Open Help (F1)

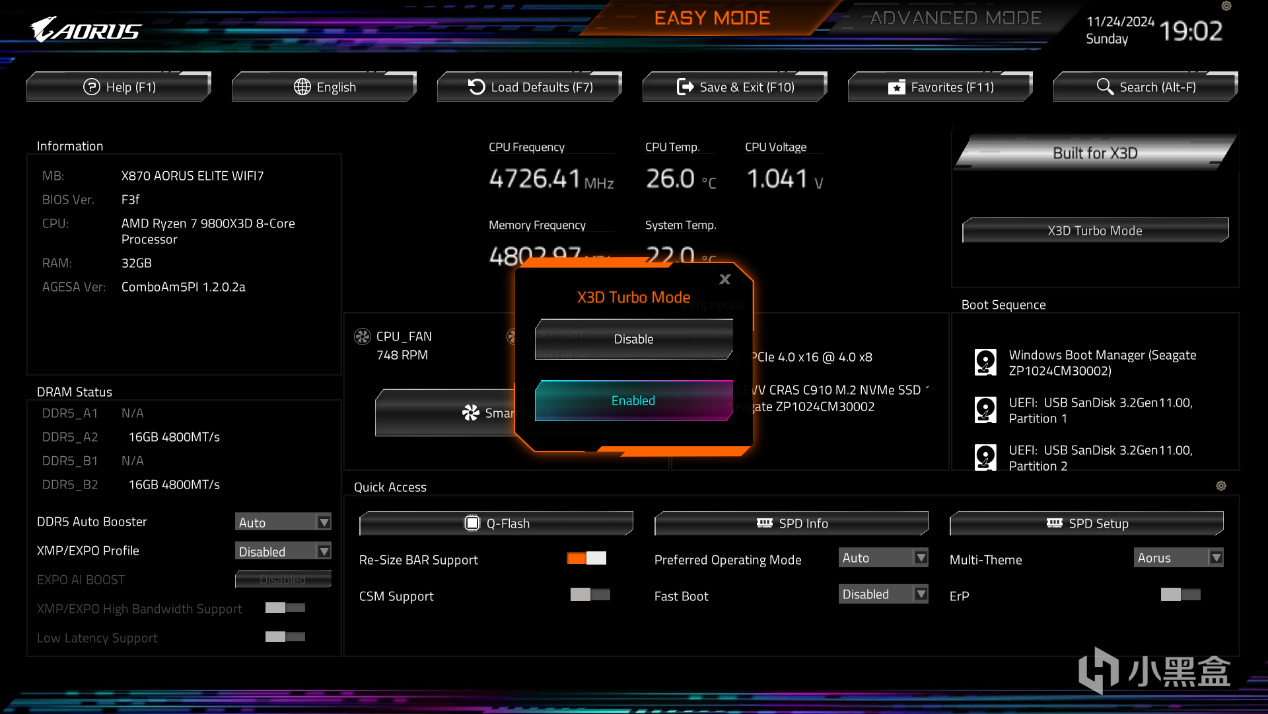(119, 87)
